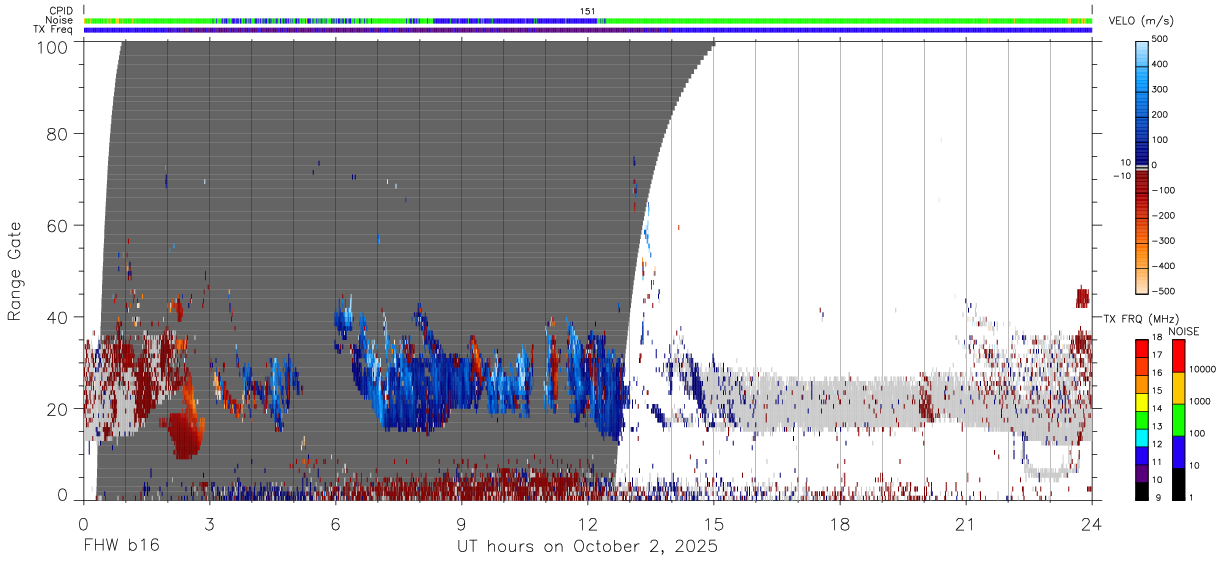
Task: Click the velocity color bar
Action: pyautogui.click(x=1143, y=166)
